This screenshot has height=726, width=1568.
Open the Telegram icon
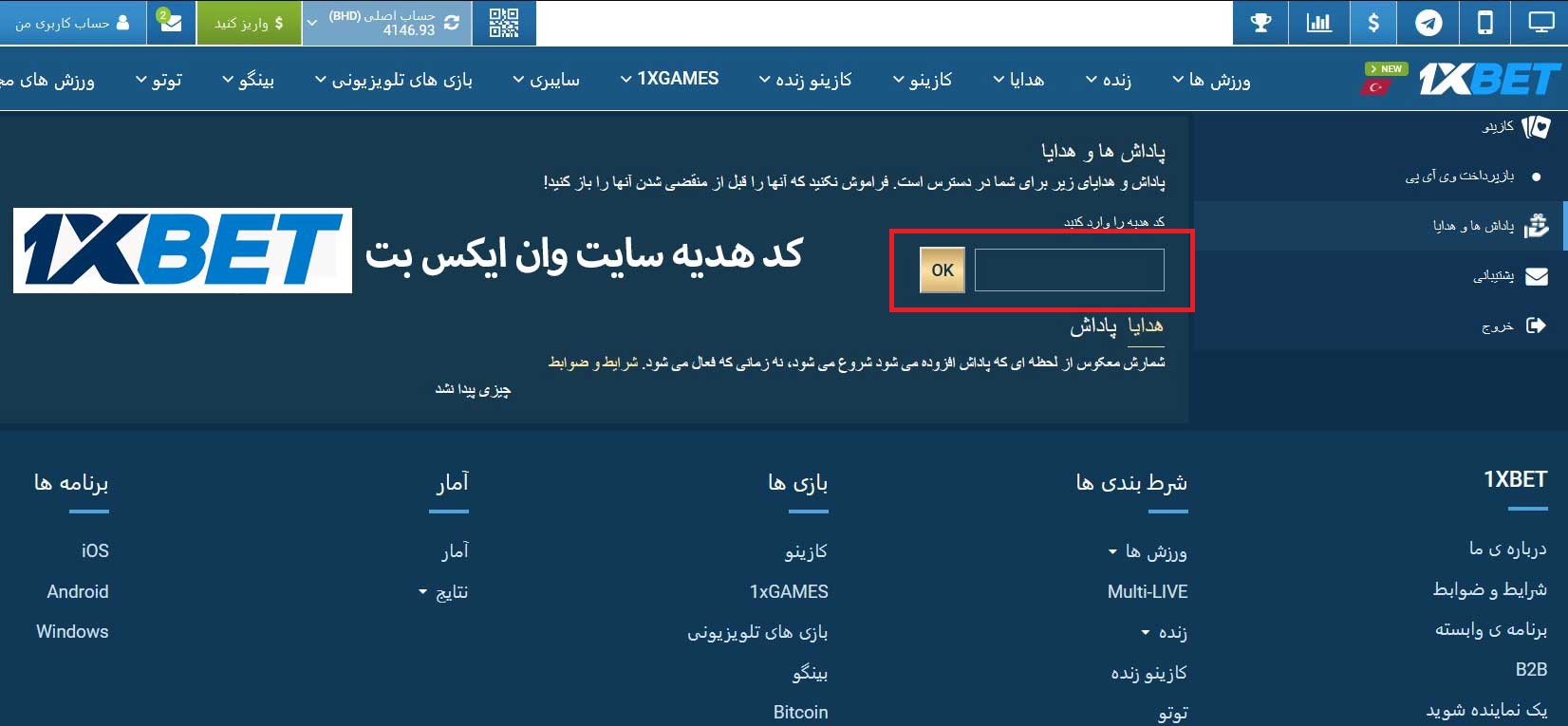click(x=1428, y=23)
